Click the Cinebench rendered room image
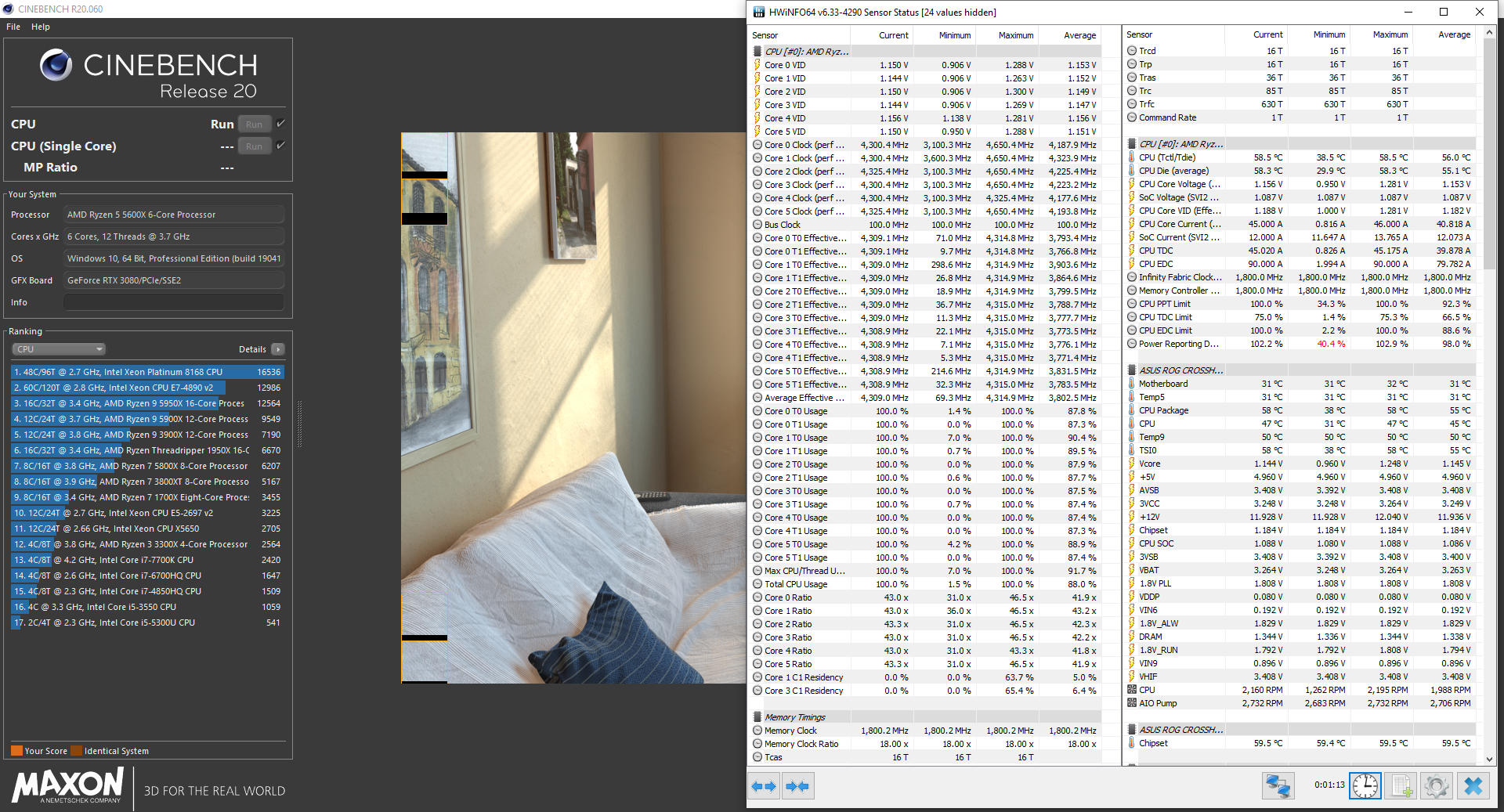Viewport: 1504px width, 812px height. point(573,408)
